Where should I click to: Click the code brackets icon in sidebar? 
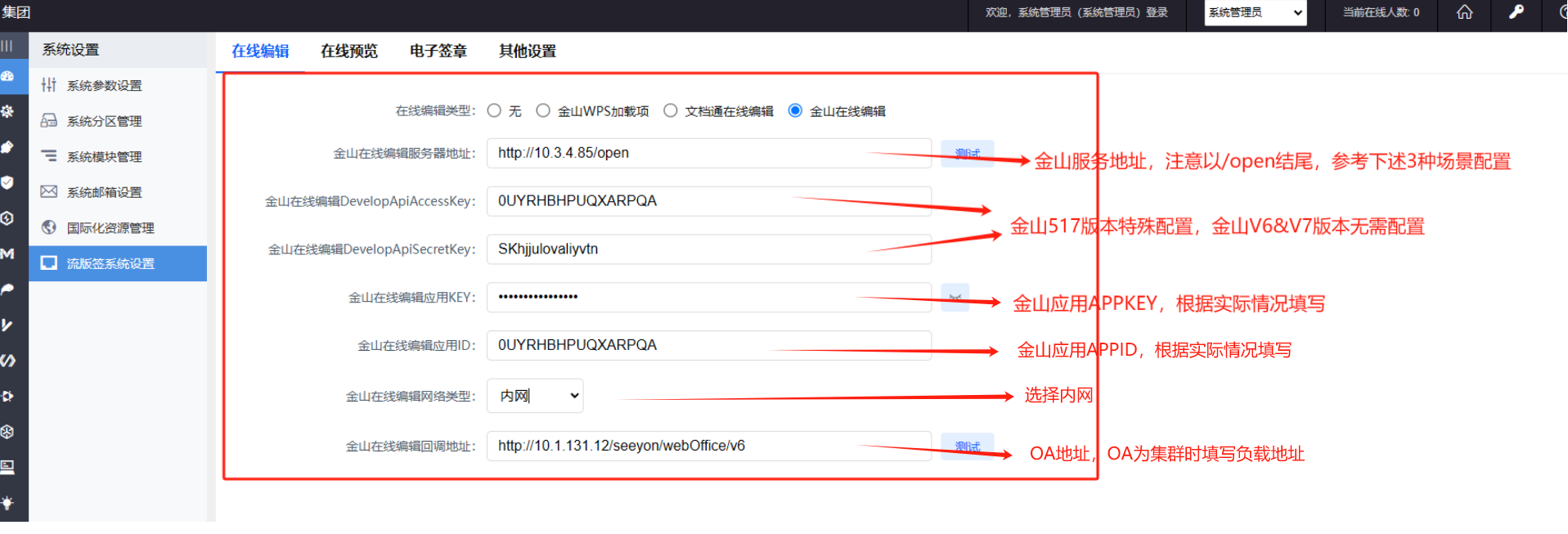7,361
